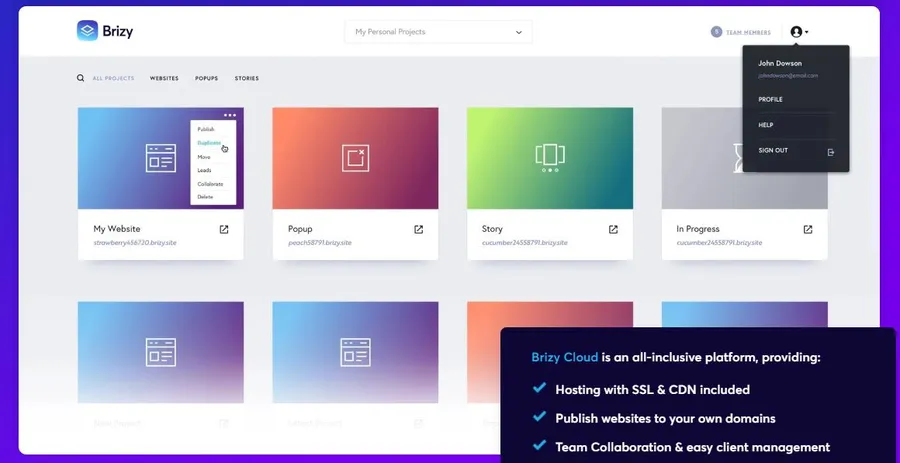This screenshot has width=900, height=463.
Task: Expand the My Personal Projects dropdown
Action: click(438, 32)
